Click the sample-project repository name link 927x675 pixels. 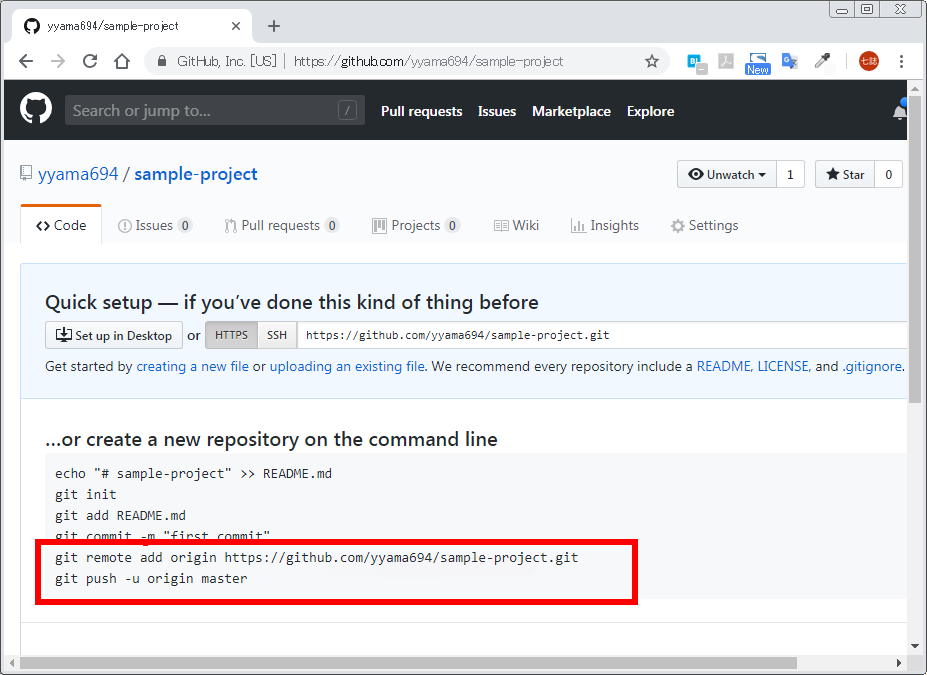point(196,174)
